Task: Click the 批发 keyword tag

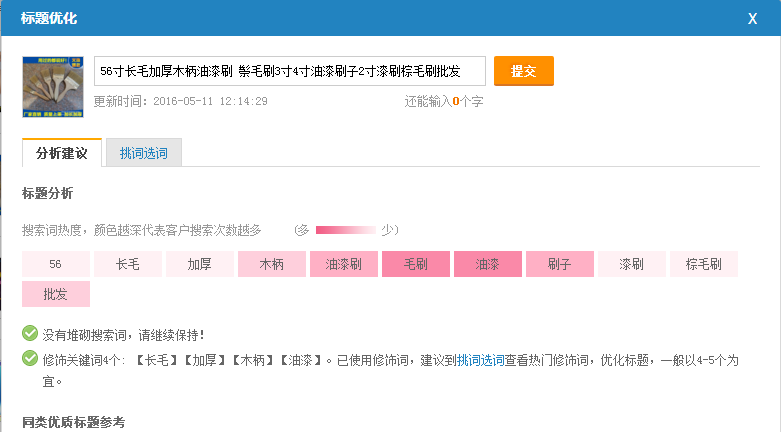Action: point(55,295)
